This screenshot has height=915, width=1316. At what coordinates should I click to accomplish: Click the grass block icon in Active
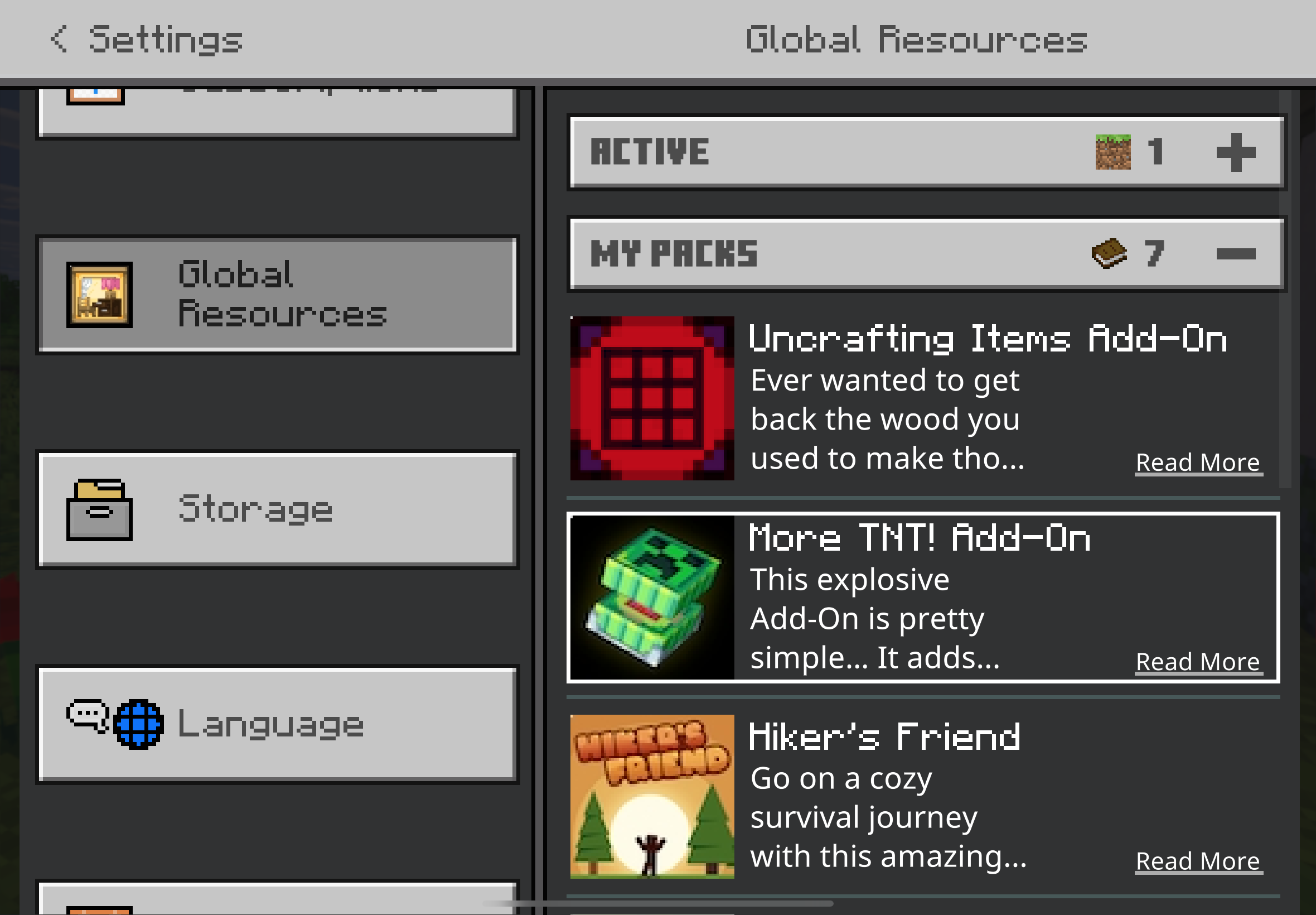coord(1112,152)
